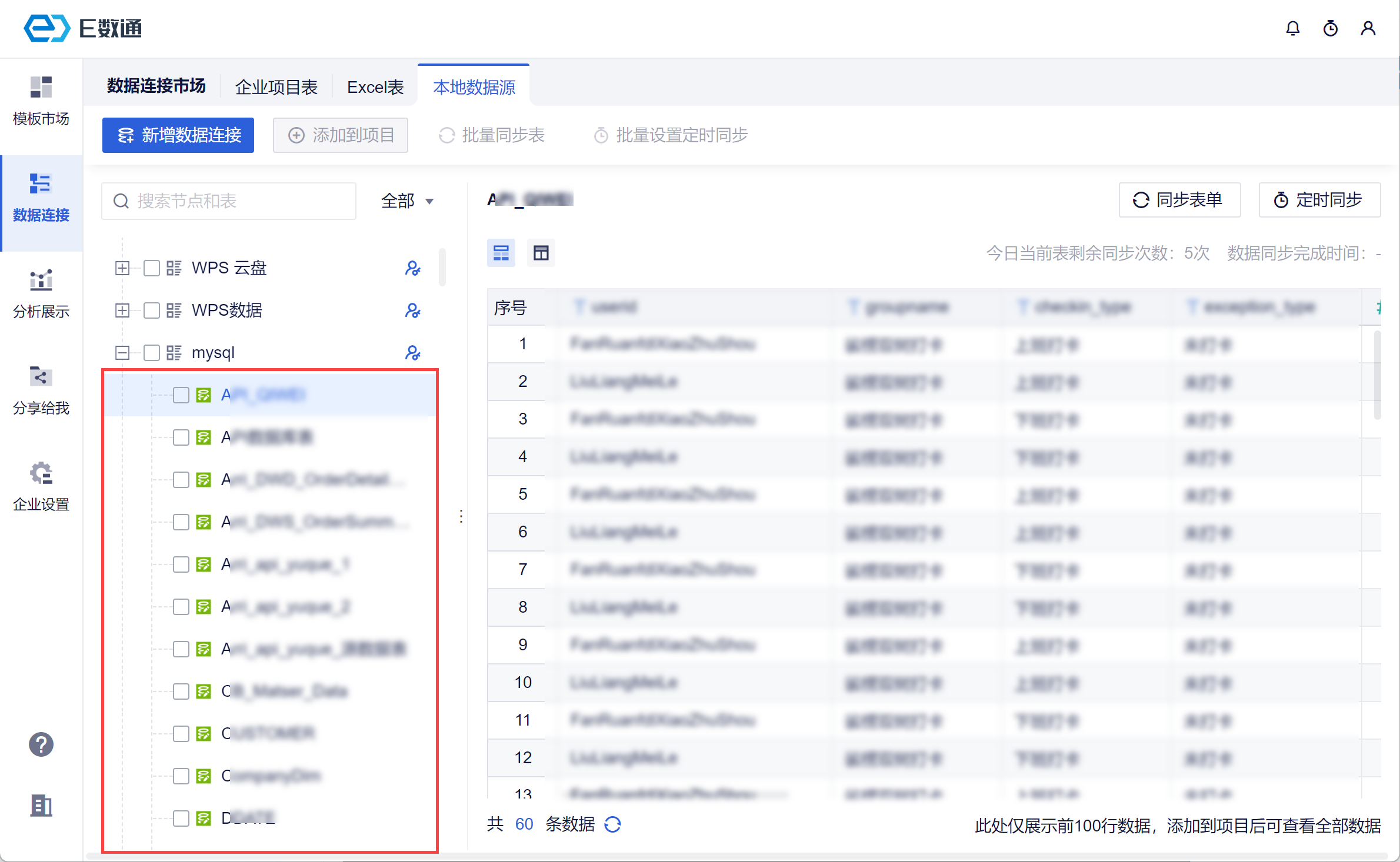Click the 新增数据连接 button

point(178,135)
